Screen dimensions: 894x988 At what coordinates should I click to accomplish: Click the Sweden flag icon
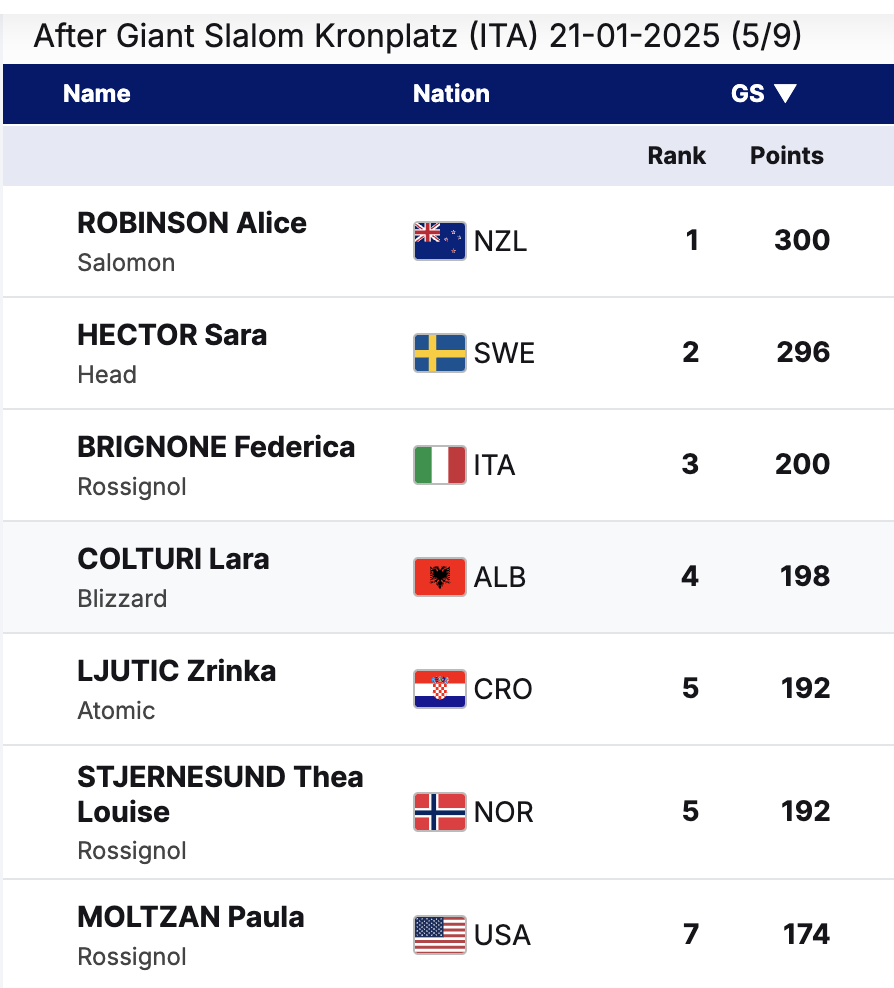point(439,353)
